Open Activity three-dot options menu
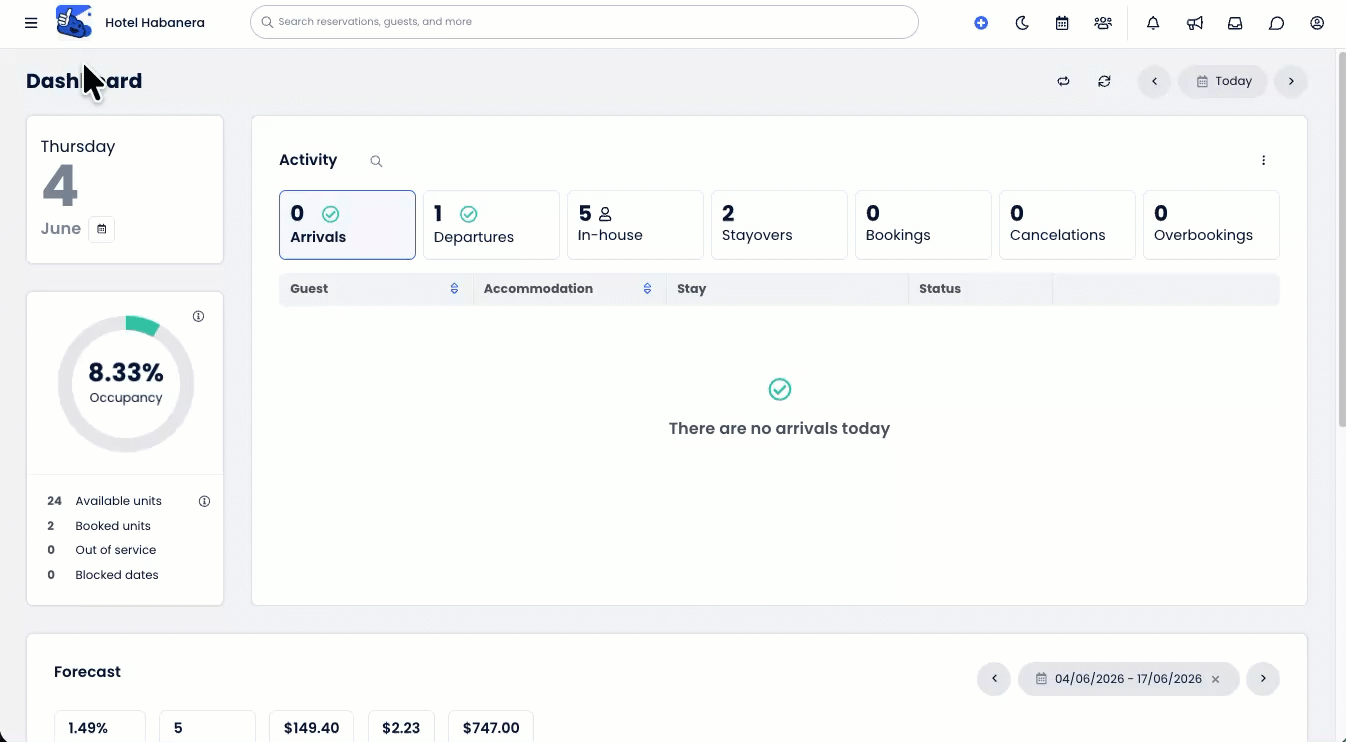 point(1263,160)
